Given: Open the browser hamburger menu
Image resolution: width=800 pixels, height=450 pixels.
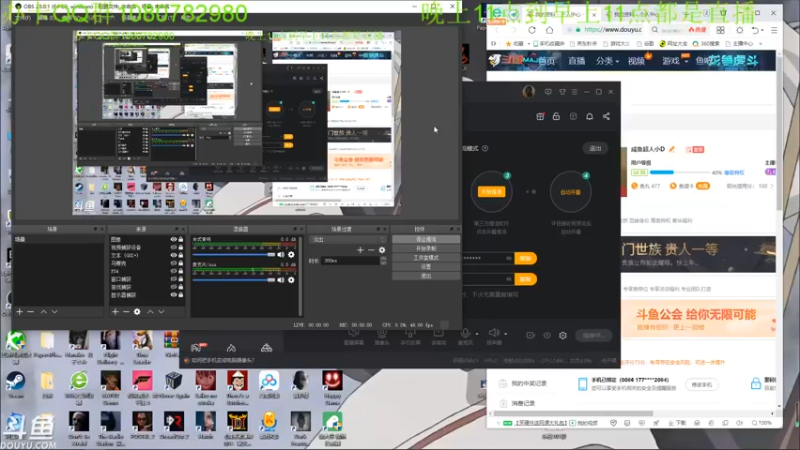Looking at the screenshot, I should pos(774,30).
